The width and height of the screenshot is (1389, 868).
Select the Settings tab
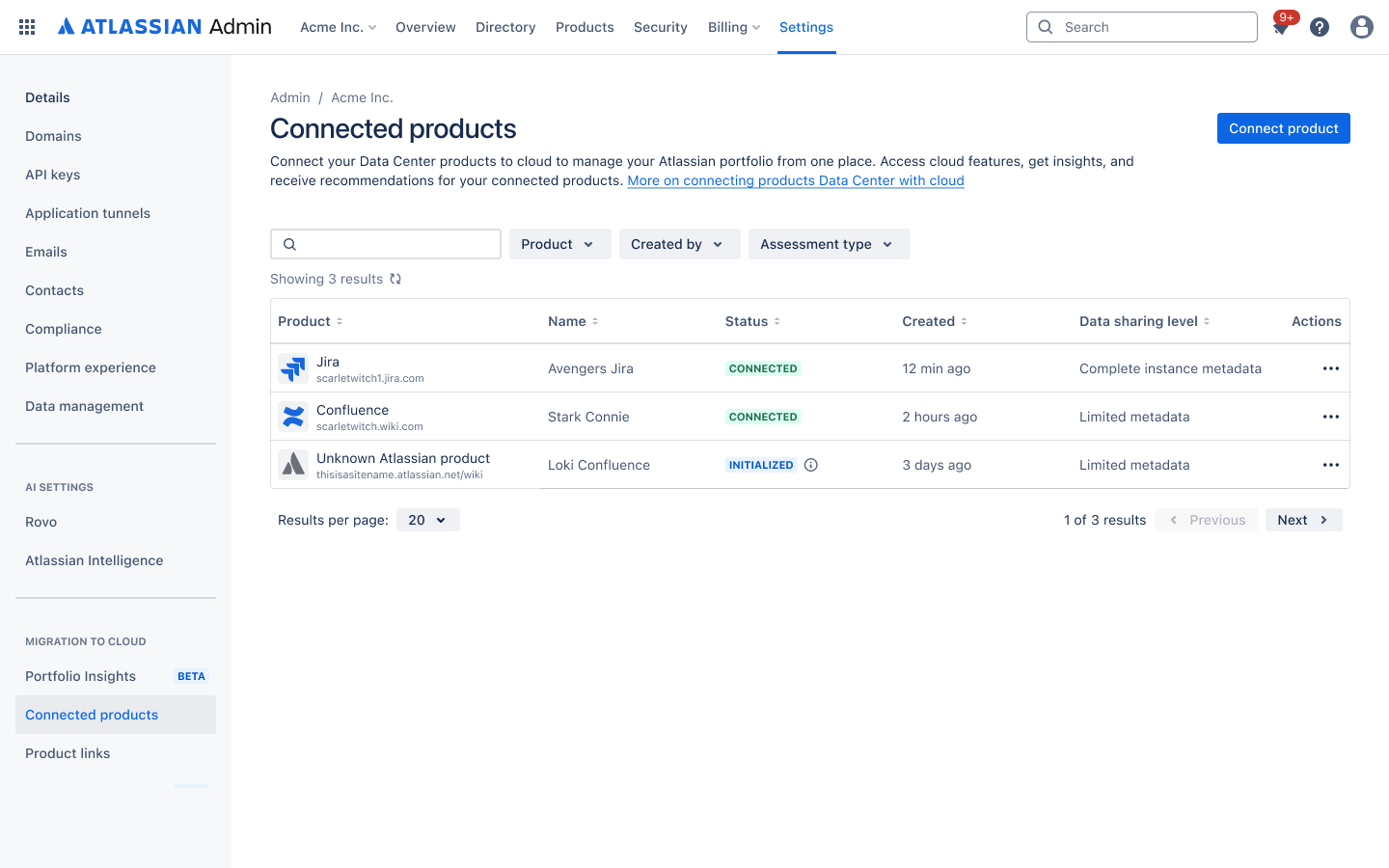[x=806, y=27]
